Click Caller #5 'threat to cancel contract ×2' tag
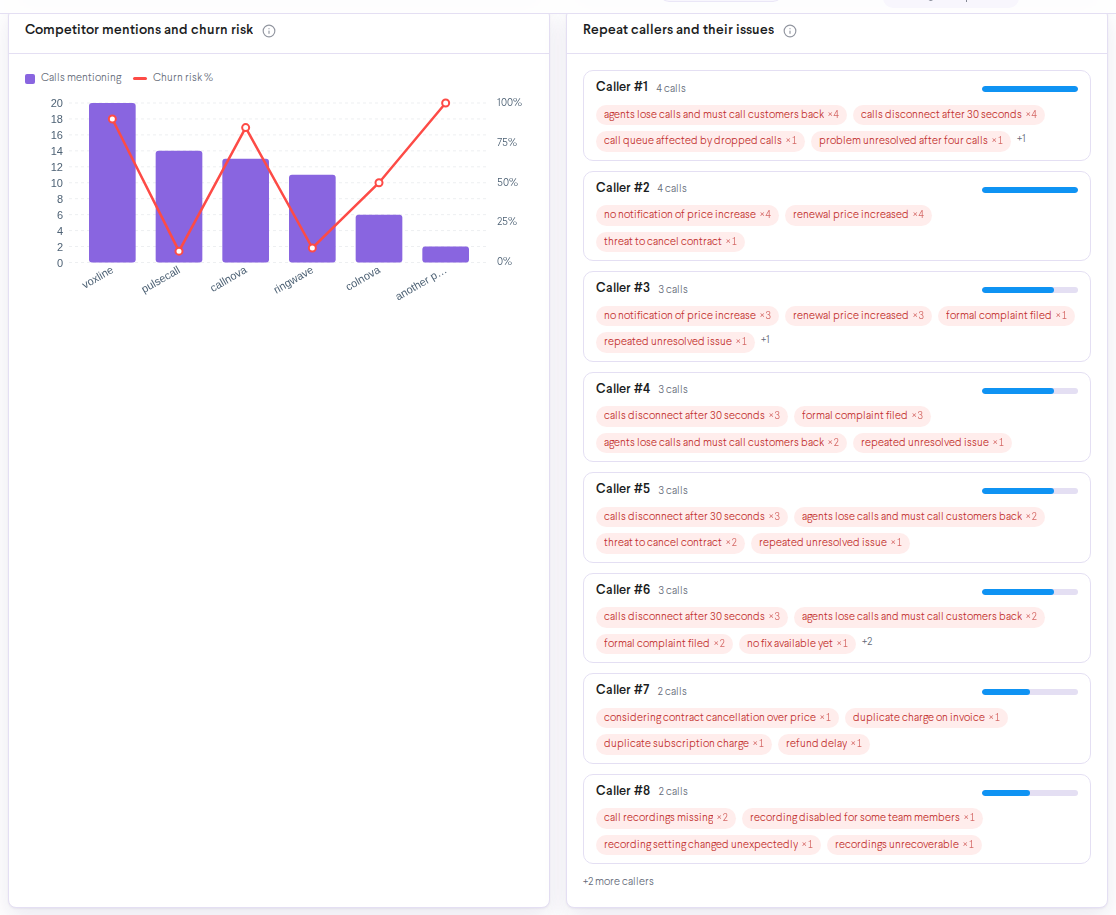 point(670,543)
